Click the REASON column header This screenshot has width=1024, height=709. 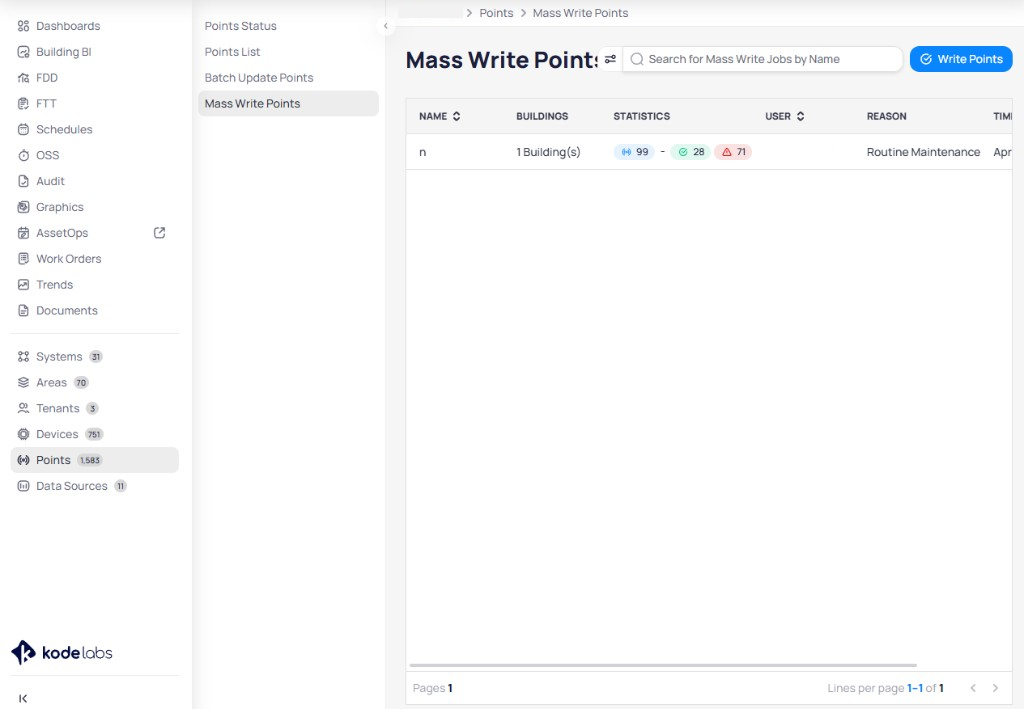coord(886,116)
